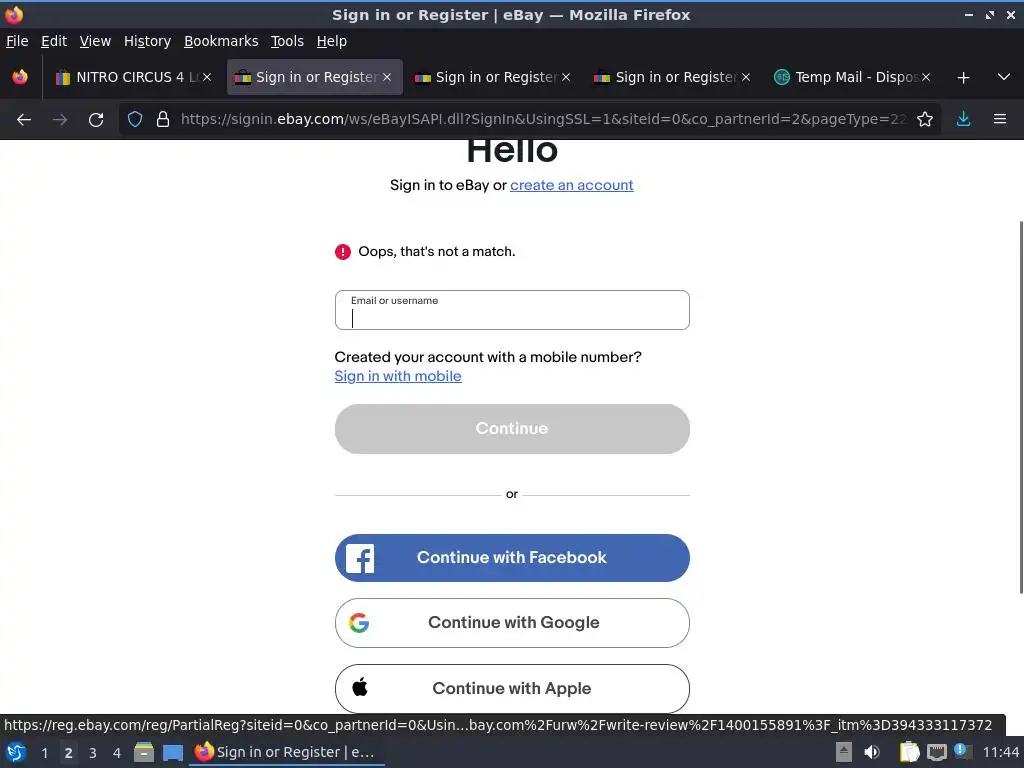Open the Bookmarks menu
The image size is (1024, 768).
(x=221, y=41)
